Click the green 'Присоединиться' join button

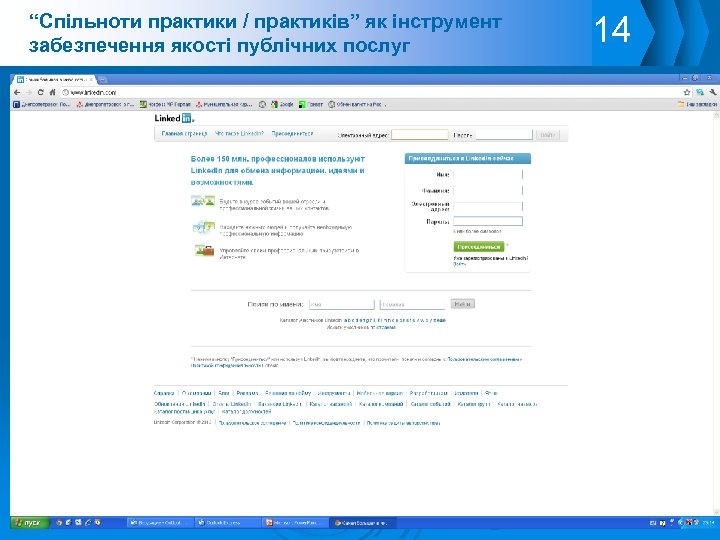coord(479,247)
